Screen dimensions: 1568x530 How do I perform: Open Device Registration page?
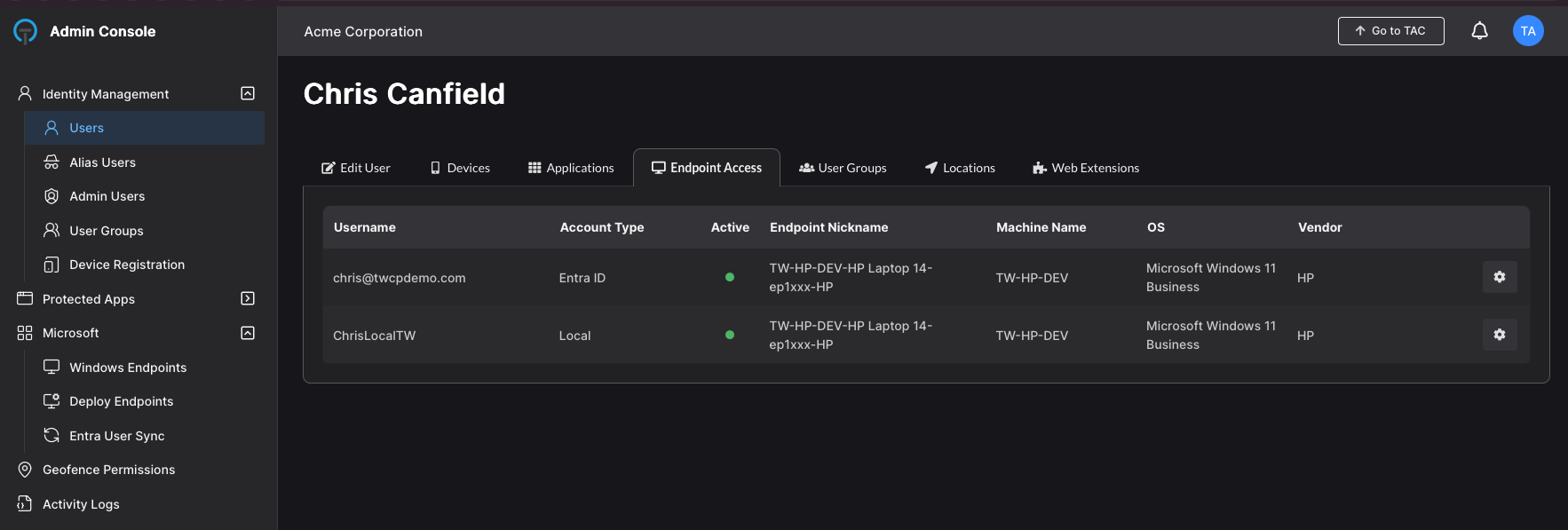click(x=127, y=265)
